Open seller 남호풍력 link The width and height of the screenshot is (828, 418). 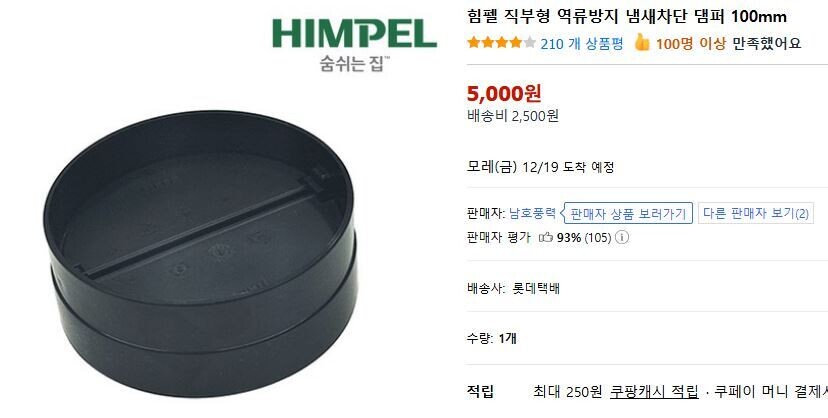532,213
